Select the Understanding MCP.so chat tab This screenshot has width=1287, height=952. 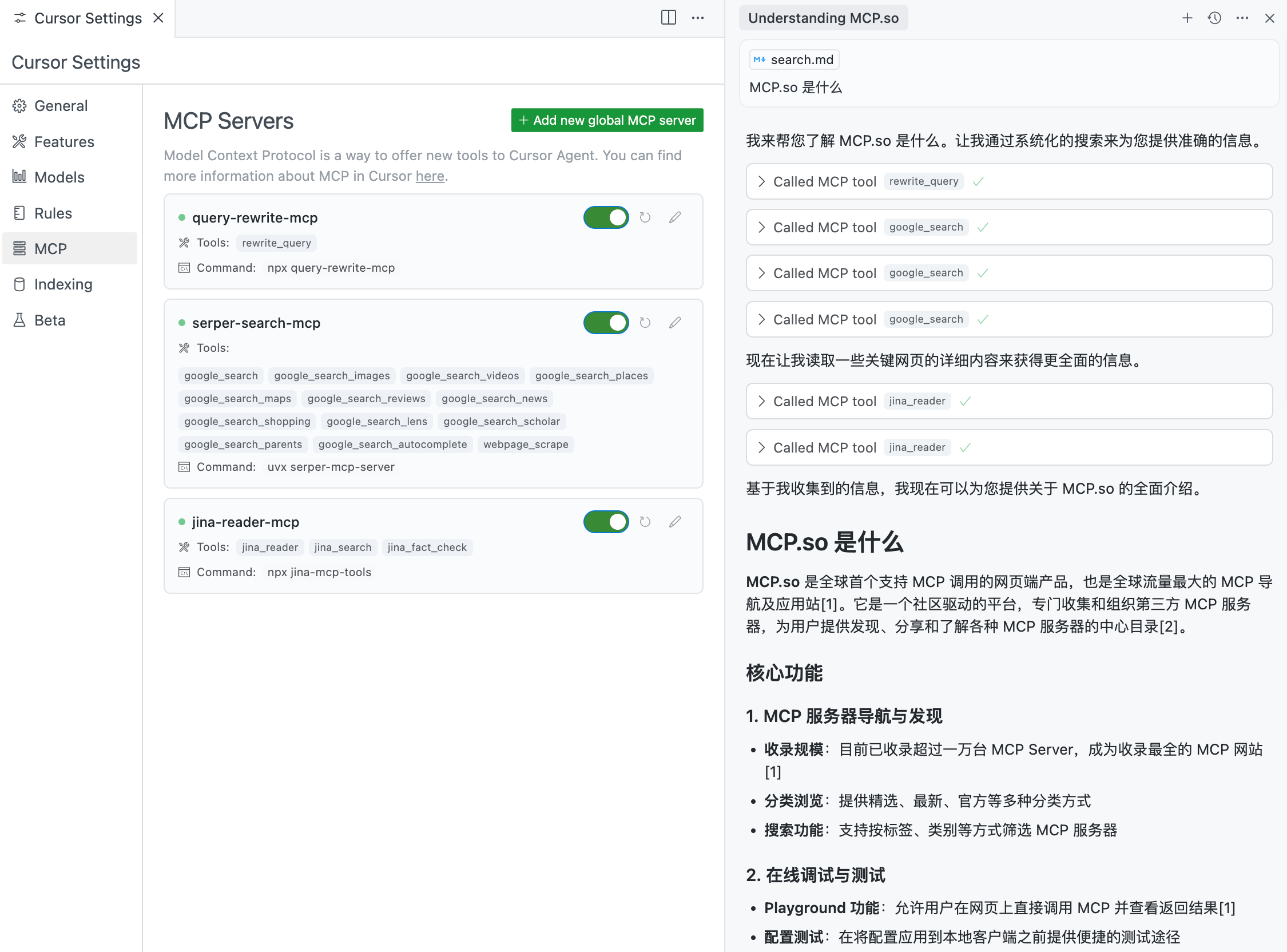823,18
